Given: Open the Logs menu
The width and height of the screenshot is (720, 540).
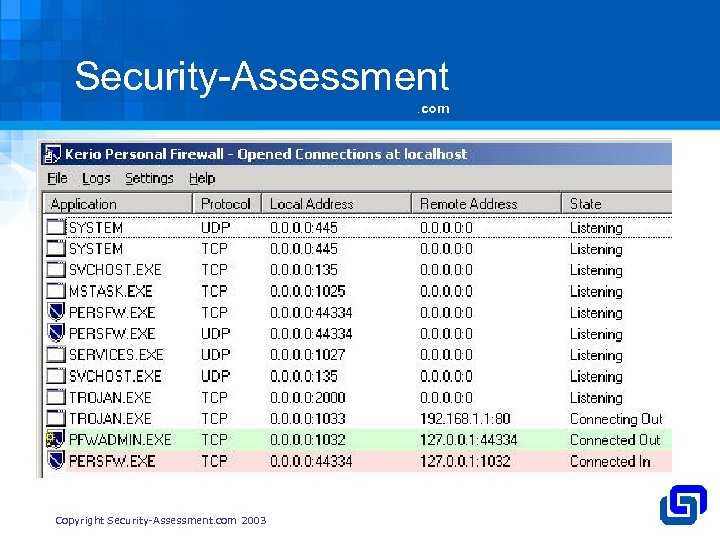Looking at the screenshot, I should (96, 178).
